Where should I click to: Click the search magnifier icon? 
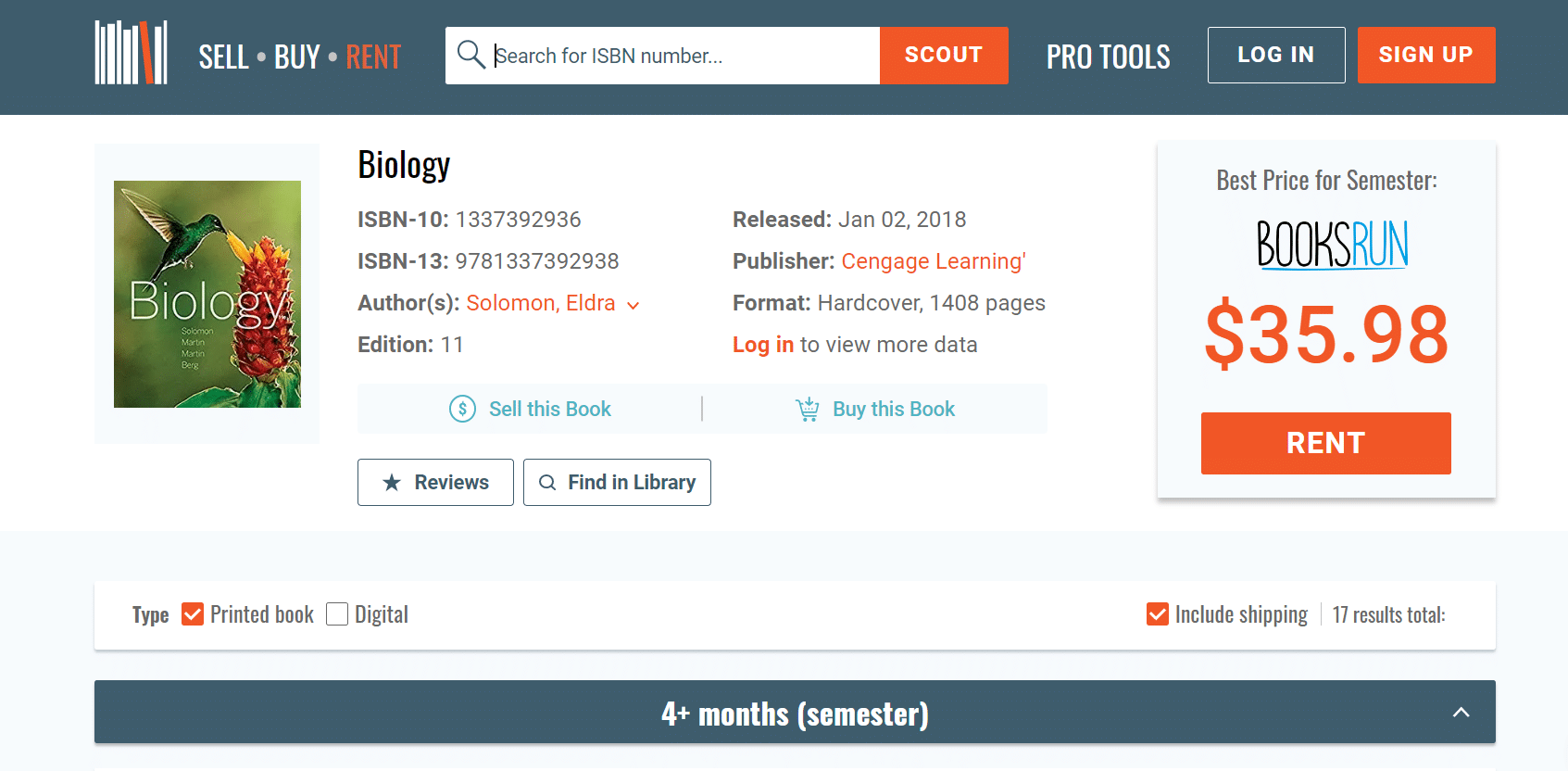point(470,55)
